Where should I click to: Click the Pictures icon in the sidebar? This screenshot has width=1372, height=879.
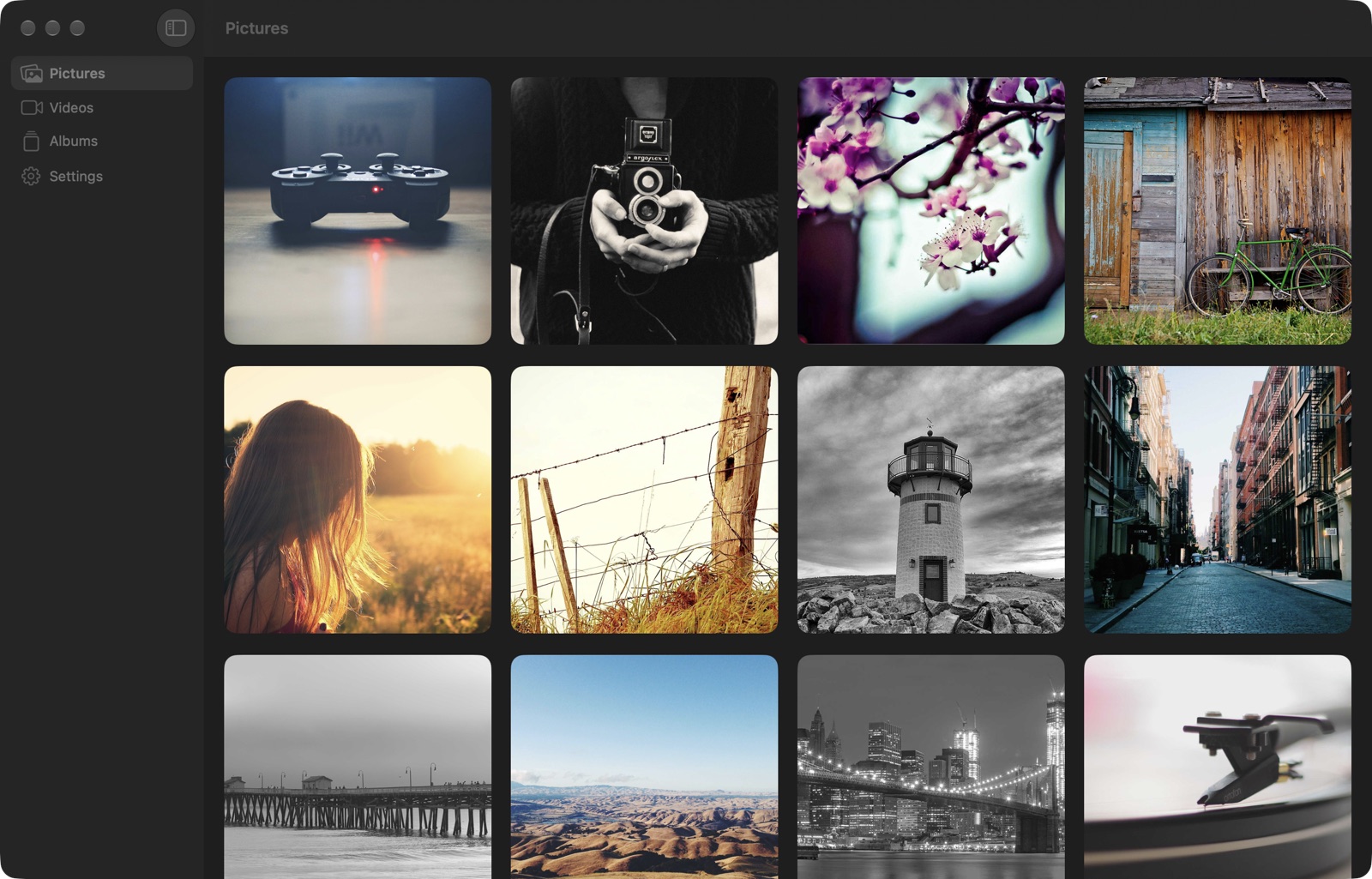pos(32,74)
